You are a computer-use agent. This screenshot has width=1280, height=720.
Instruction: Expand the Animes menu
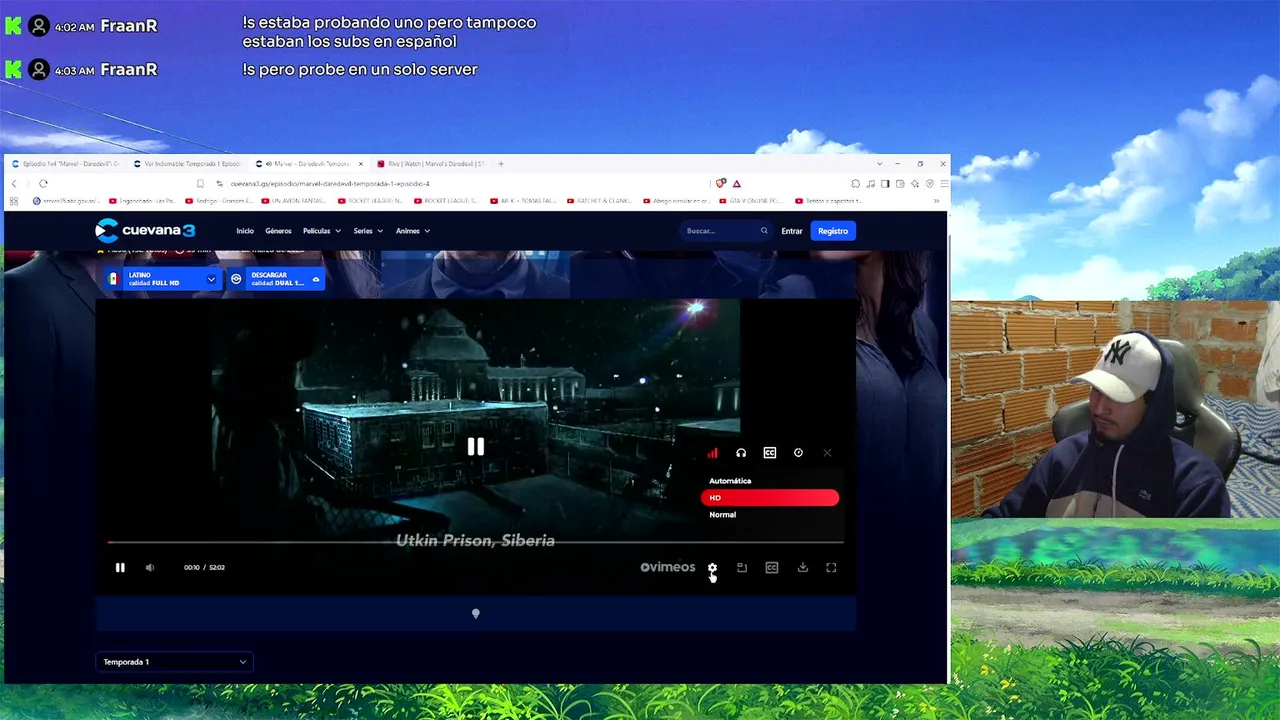413,231
